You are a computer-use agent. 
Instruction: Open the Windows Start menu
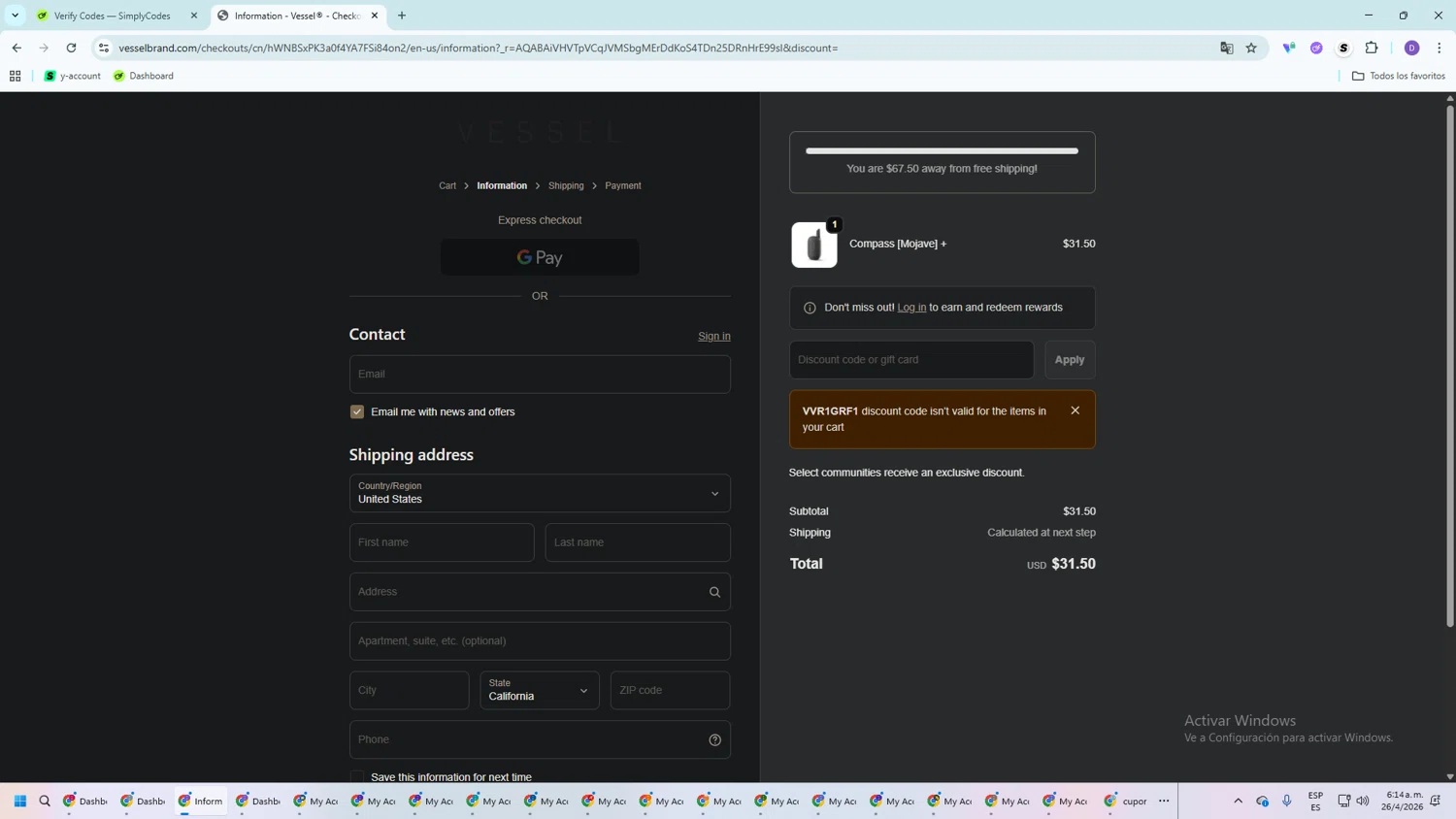pos(20,802)
